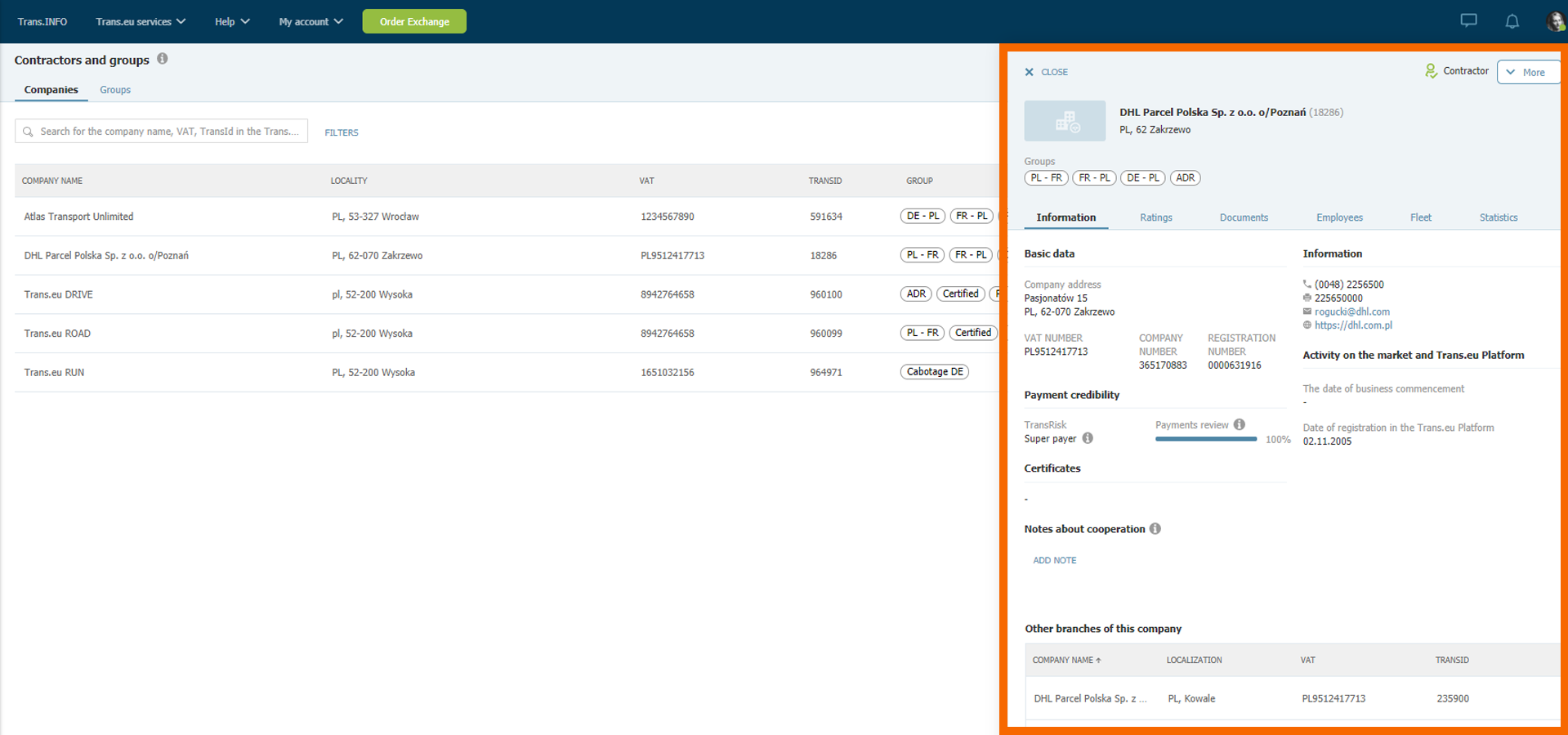Select the Atlas Transport Unlimited row

[x=507, y=217]
